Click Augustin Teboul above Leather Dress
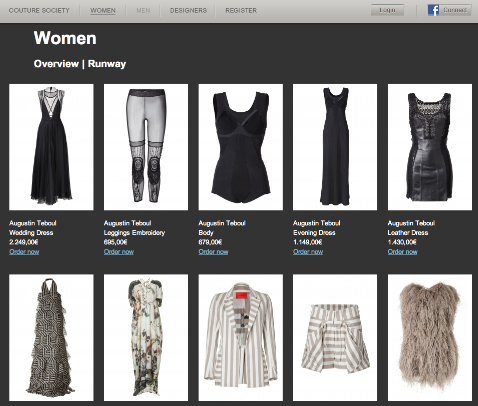The height and width of the screenshot is (406, 478). click(x=411, y=223)
